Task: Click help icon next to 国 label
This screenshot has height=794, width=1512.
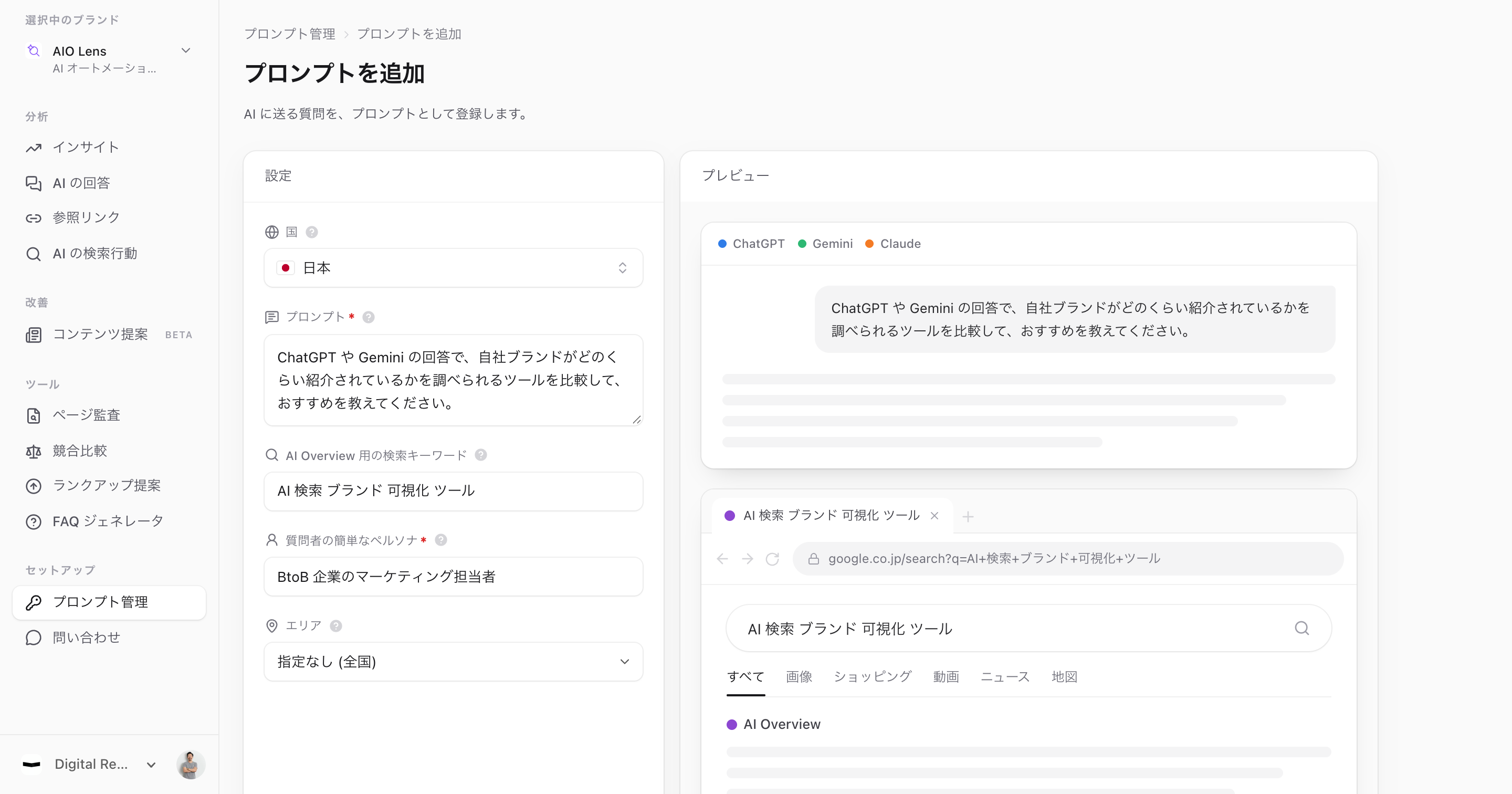Action: click(x=312, y=232)
